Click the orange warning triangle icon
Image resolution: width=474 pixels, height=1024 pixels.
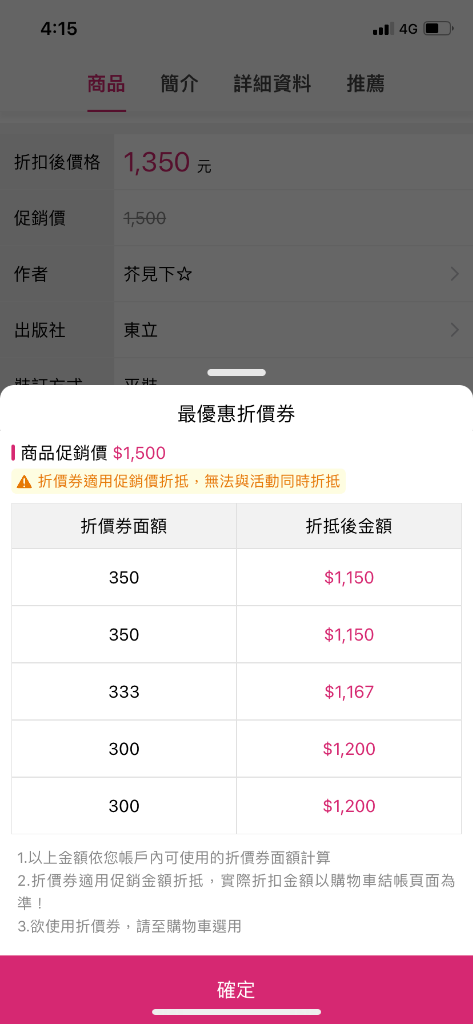(24, 483)
